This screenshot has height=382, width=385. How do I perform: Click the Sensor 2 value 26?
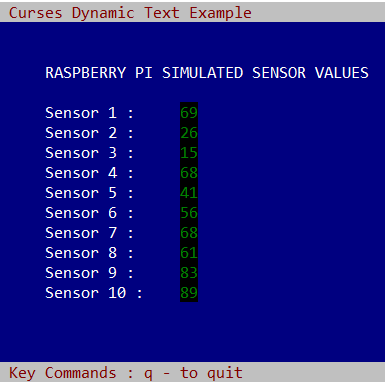tap(189, 133)
